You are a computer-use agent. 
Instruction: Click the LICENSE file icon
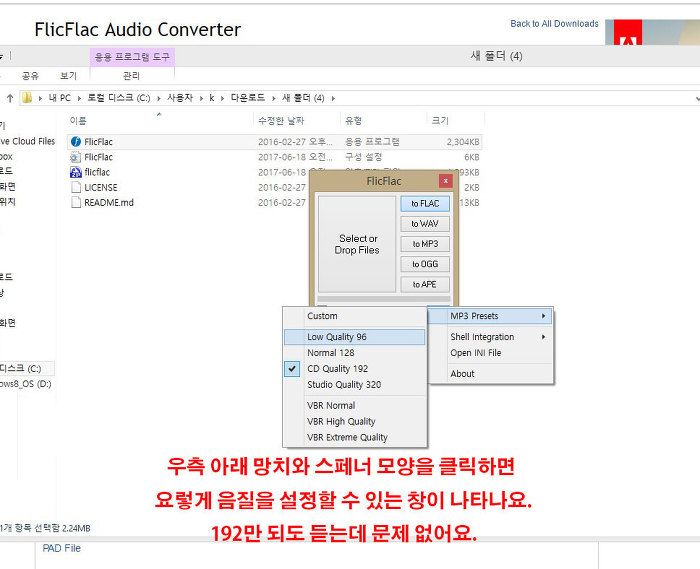point(76,187)
